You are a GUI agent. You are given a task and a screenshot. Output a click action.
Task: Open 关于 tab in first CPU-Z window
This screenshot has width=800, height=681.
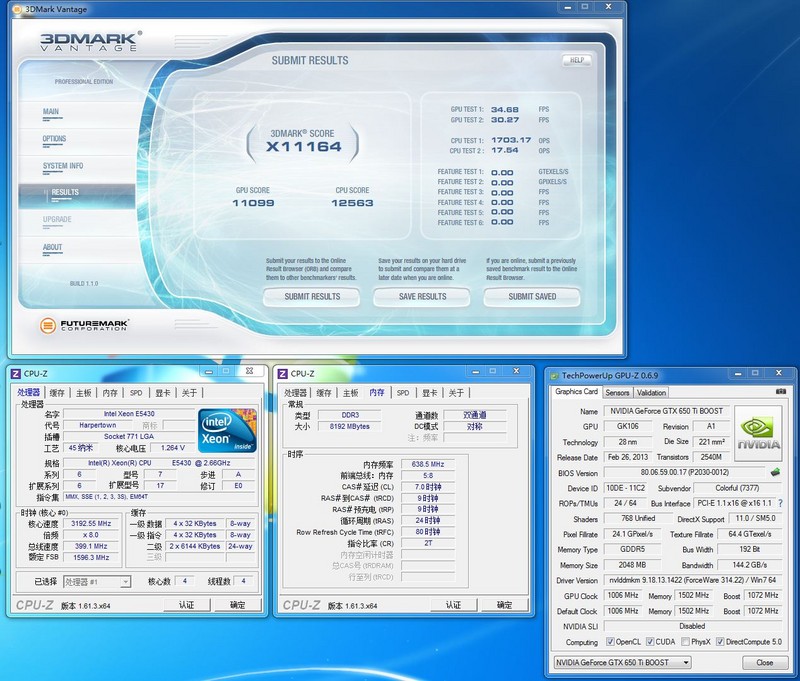[x=189, y=393]
